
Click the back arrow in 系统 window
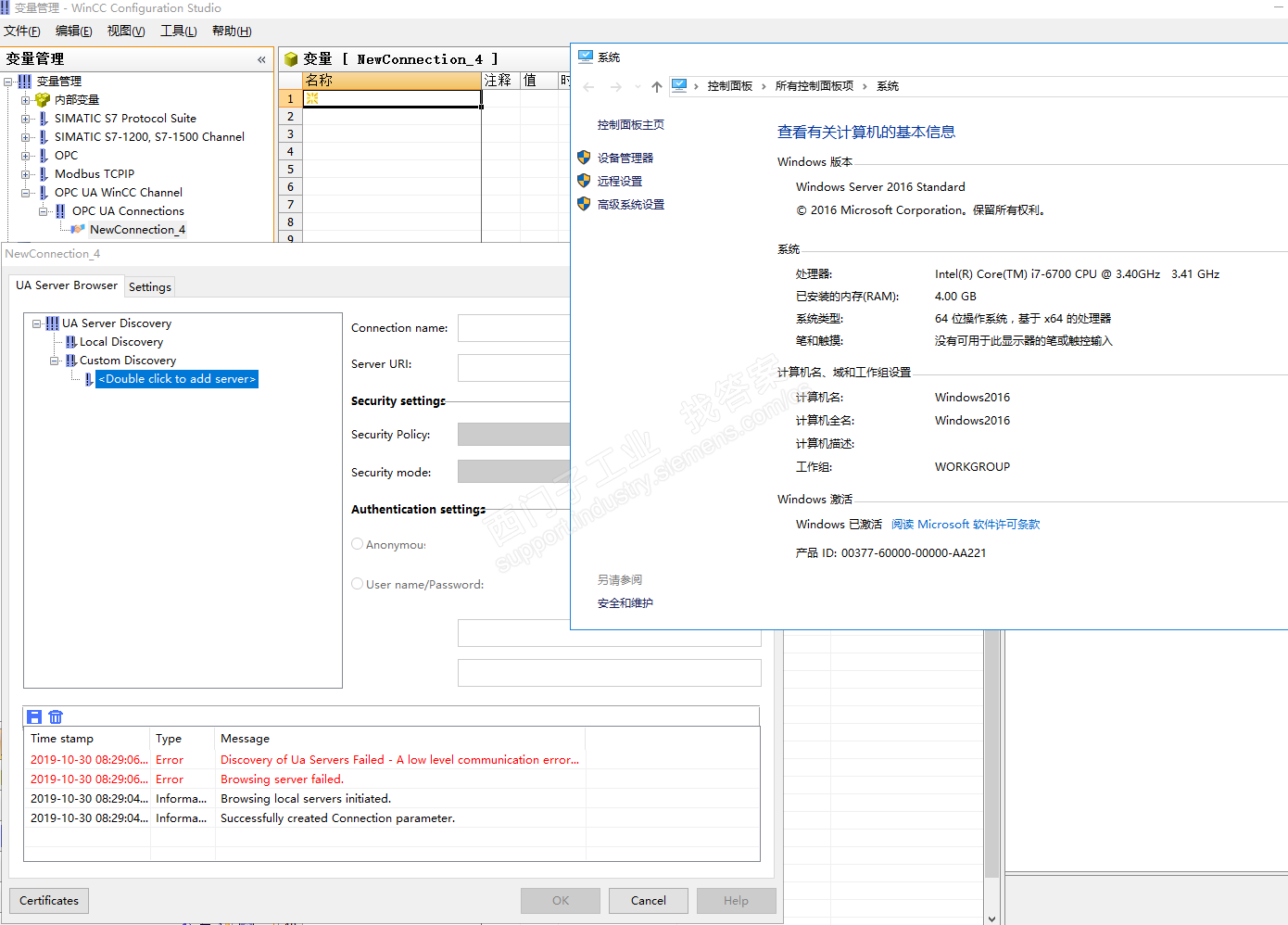coord(589,86)
